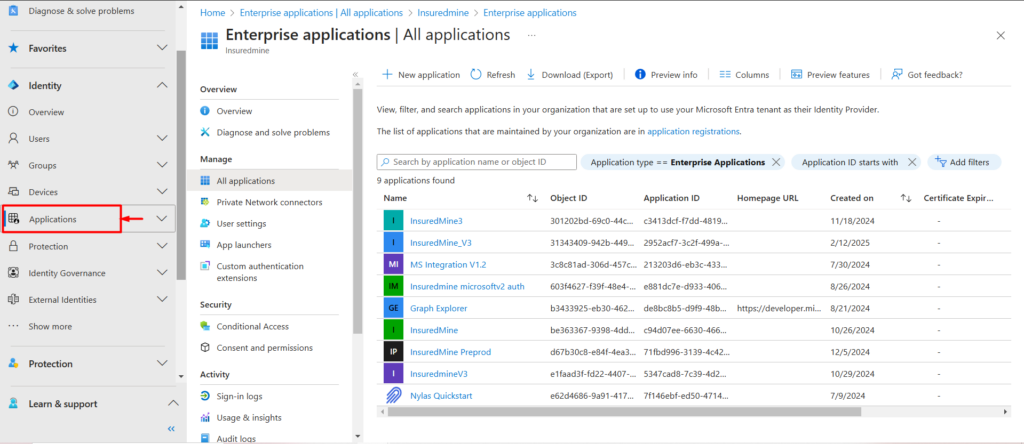Open Preview features
The width and height of the screenshot is (1024, 444).
[x=830, y=75]
